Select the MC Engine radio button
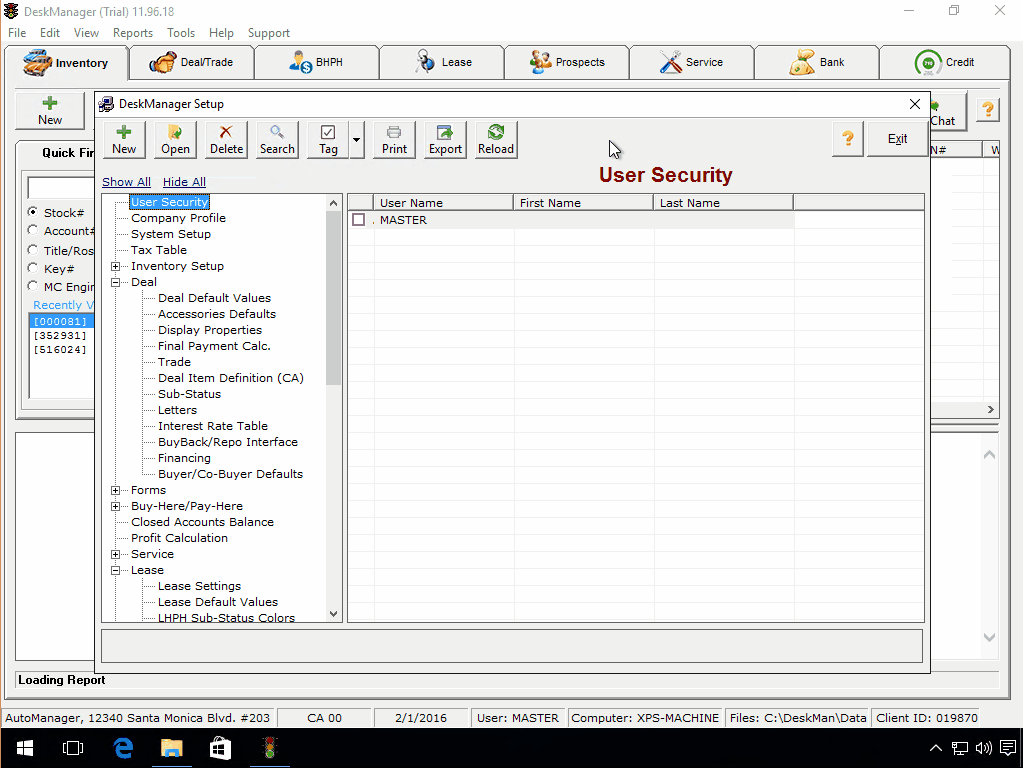This screenshot has width=1023, height=768. click(x=33, y=286)
